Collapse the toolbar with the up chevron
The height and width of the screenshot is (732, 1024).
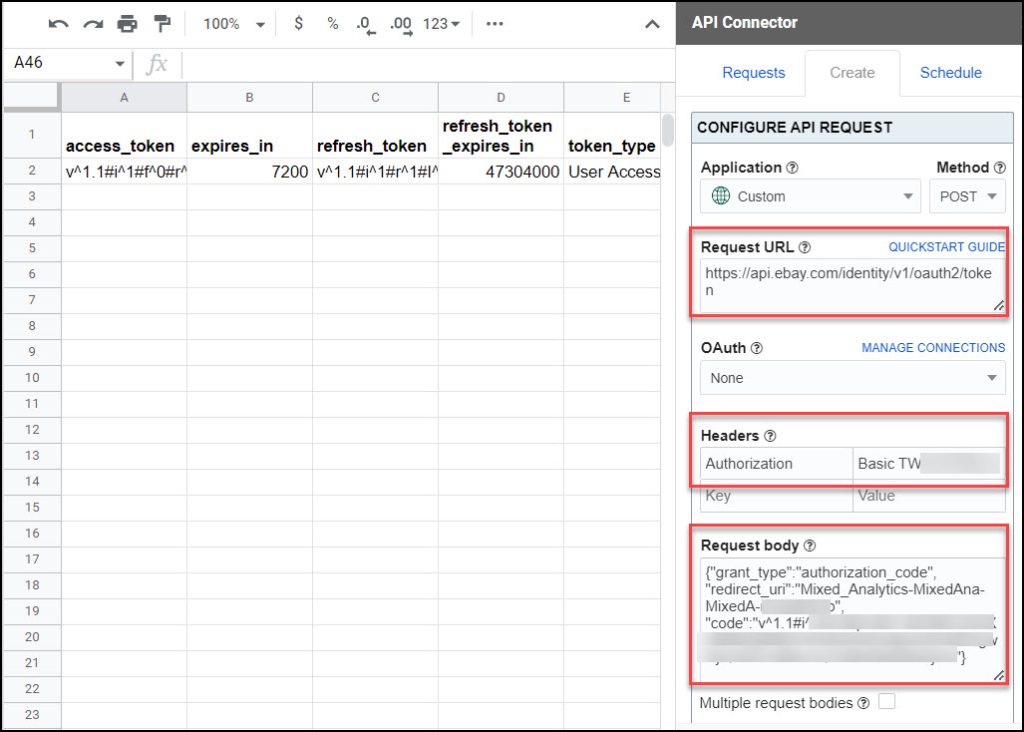tap(652, 24)
